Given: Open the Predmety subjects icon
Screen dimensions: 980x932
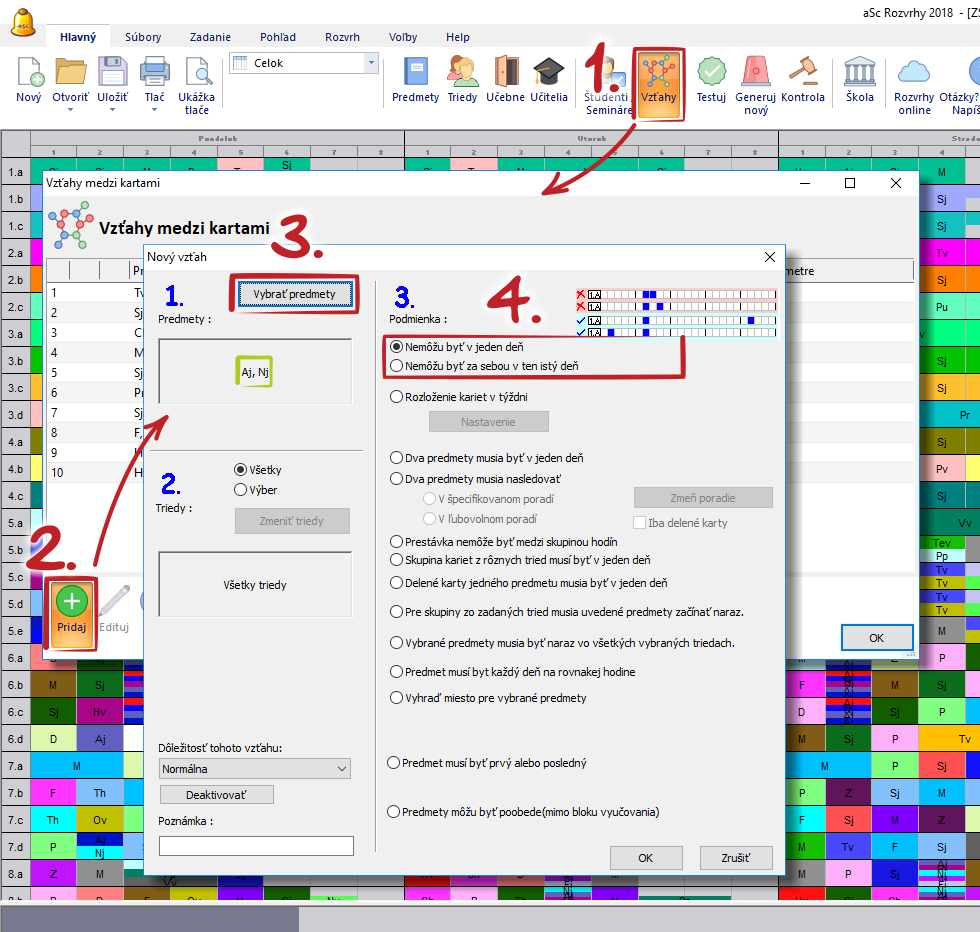Looking at the screenshot, I should tap(415, 80).
